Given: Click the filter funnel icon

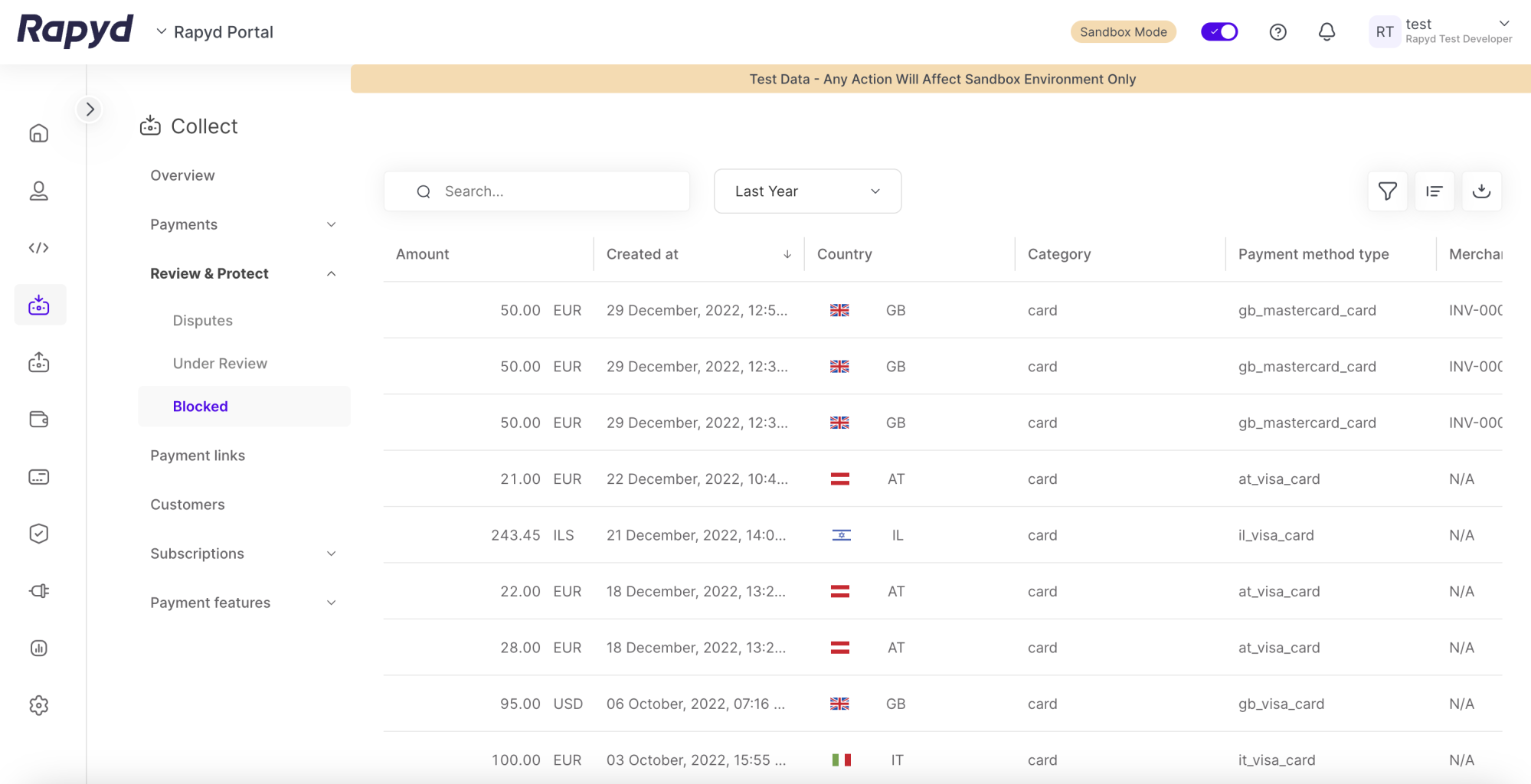Looking at the screenshot, I should (1387, 191).
